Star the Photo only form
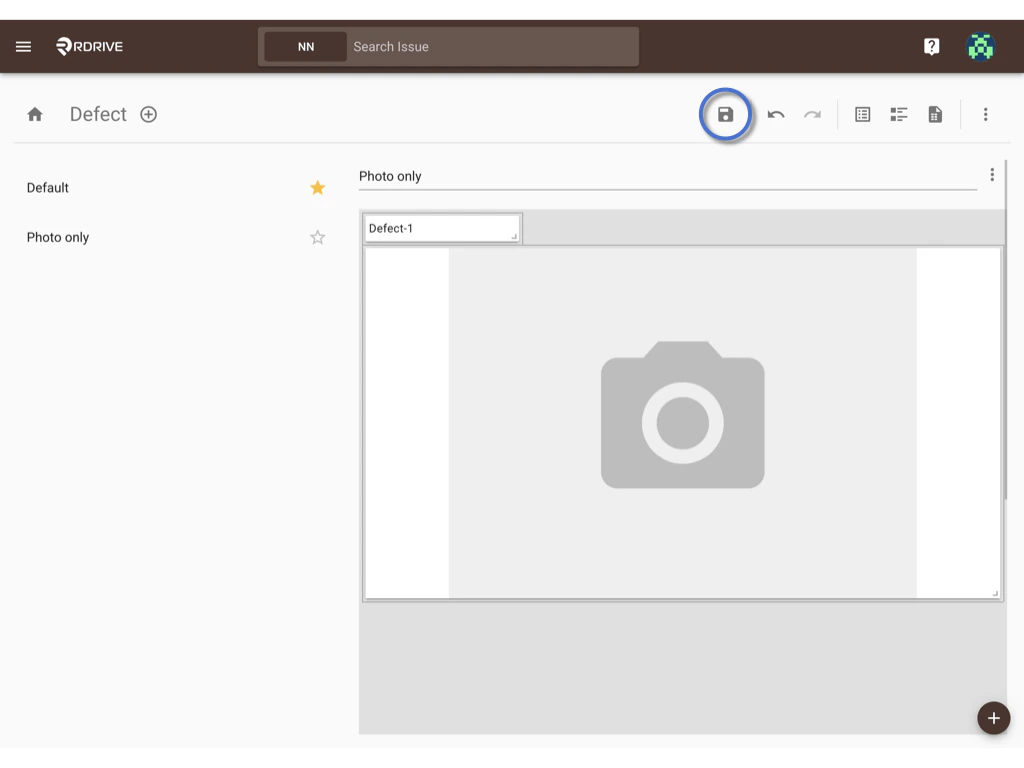This screenshot has width=1024, height=768. pyautogui.click(x=317, y=237)
